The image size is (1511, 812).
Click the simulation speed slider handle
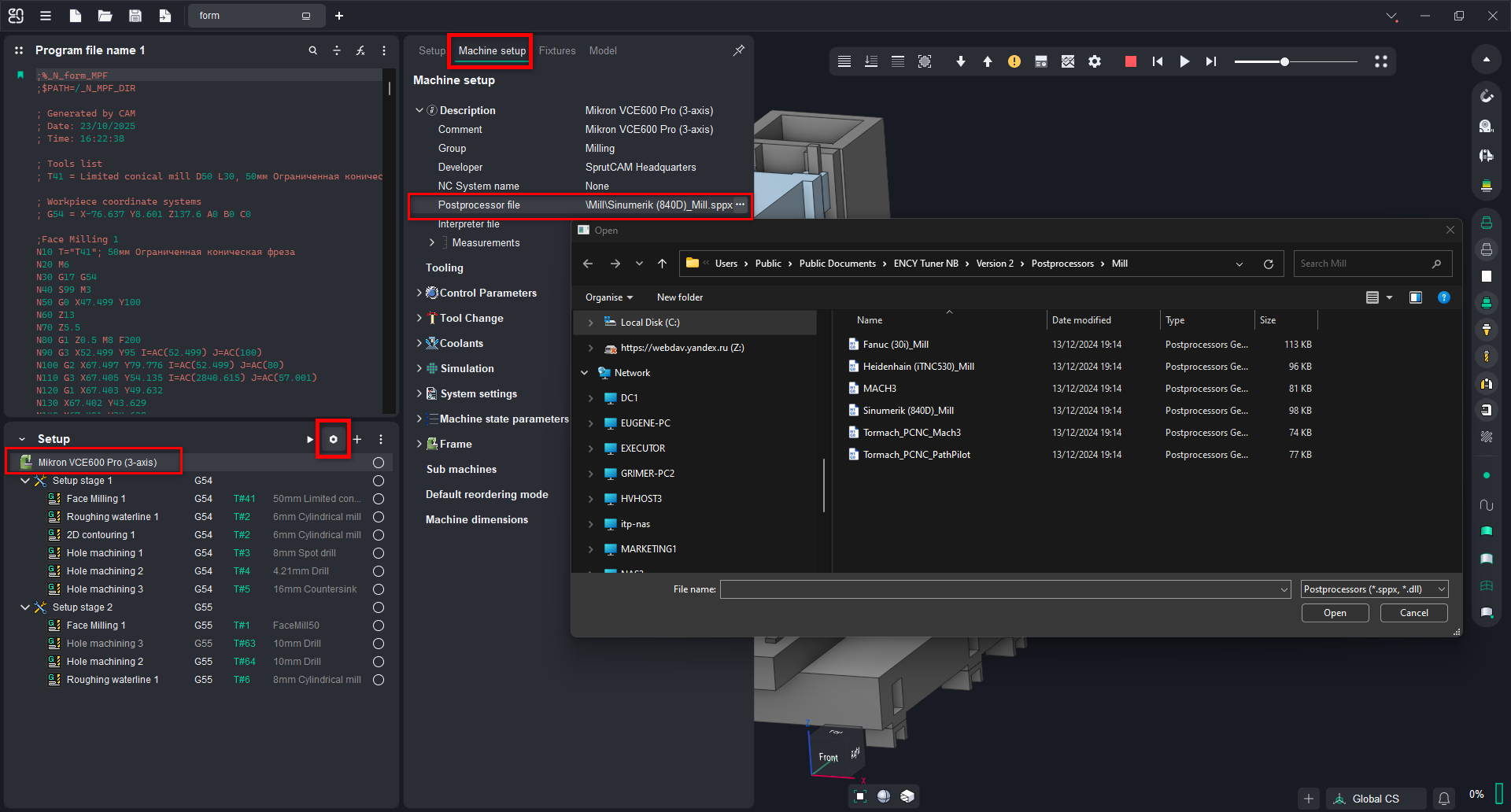(1284, 61)
